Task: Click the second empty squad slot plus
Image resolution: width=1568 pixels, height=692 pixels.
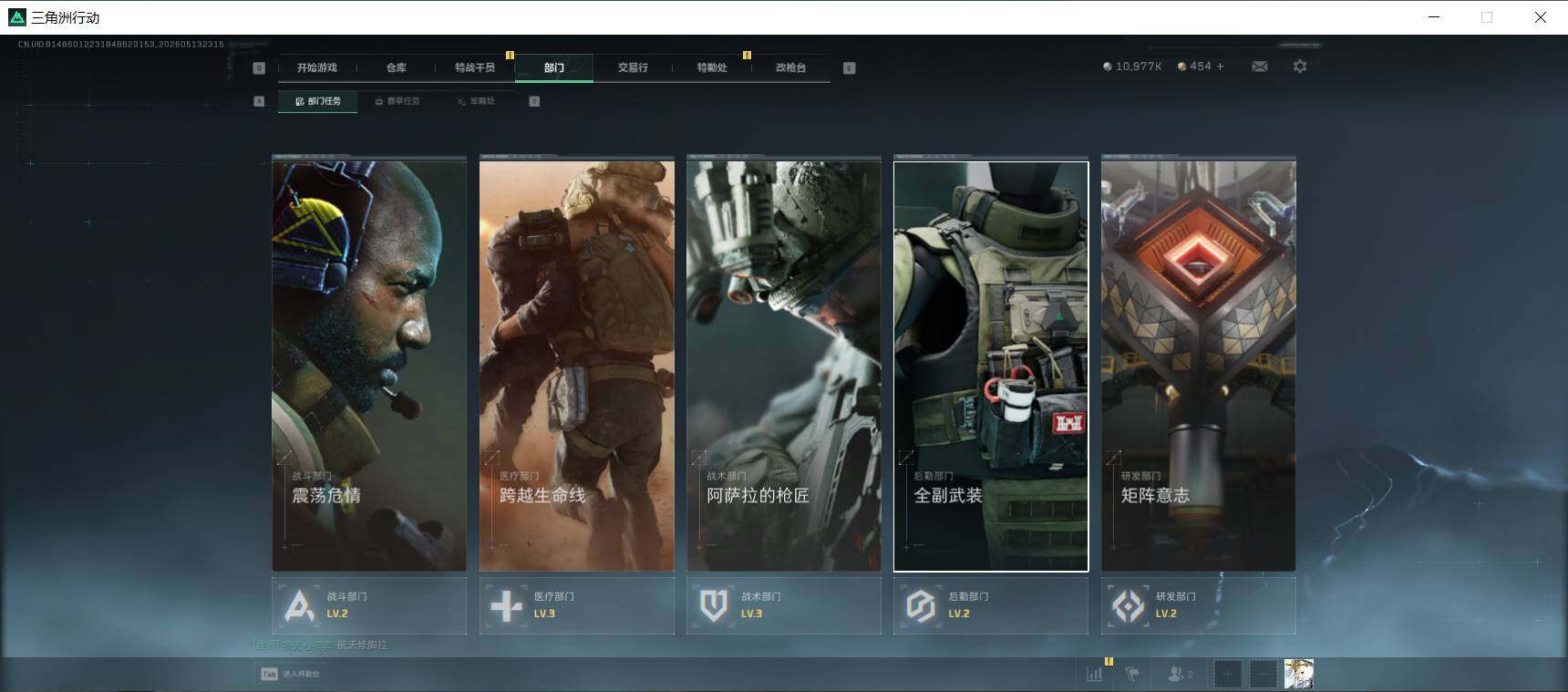Action: pyautogui.click(x=1263, y=675)
